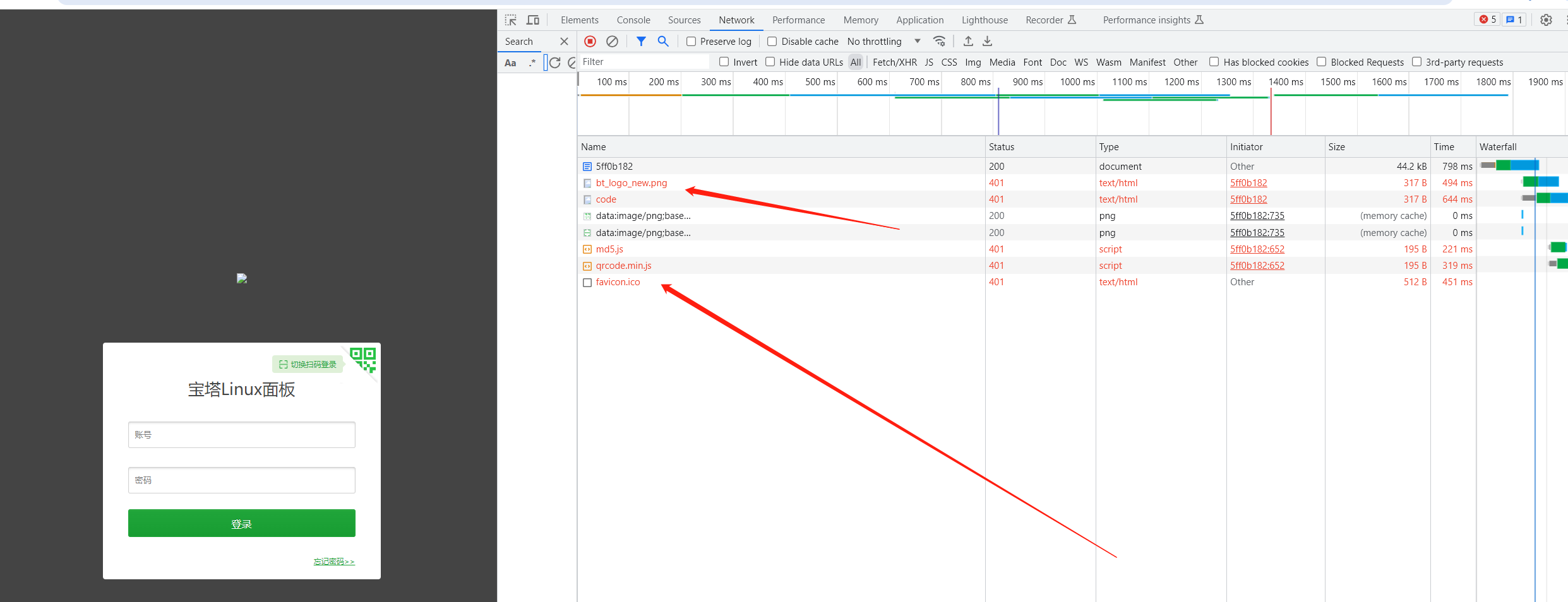Open the Application tab
Screen dimensions: 1568x602
click(919, 20)
